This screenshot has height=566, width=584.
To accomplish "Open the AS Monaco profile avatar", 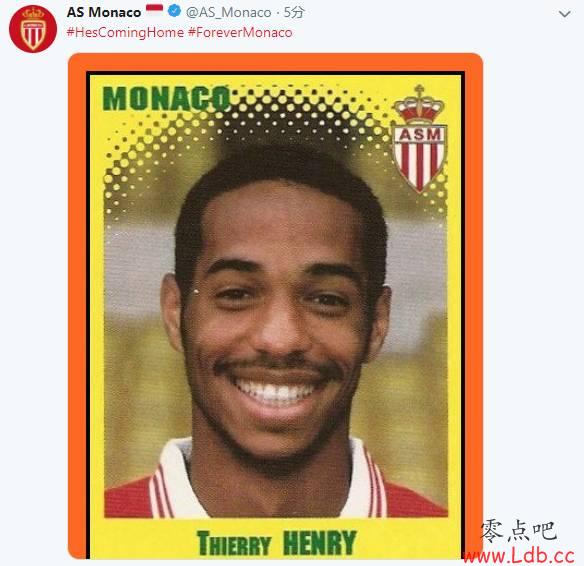I will 33,29.
